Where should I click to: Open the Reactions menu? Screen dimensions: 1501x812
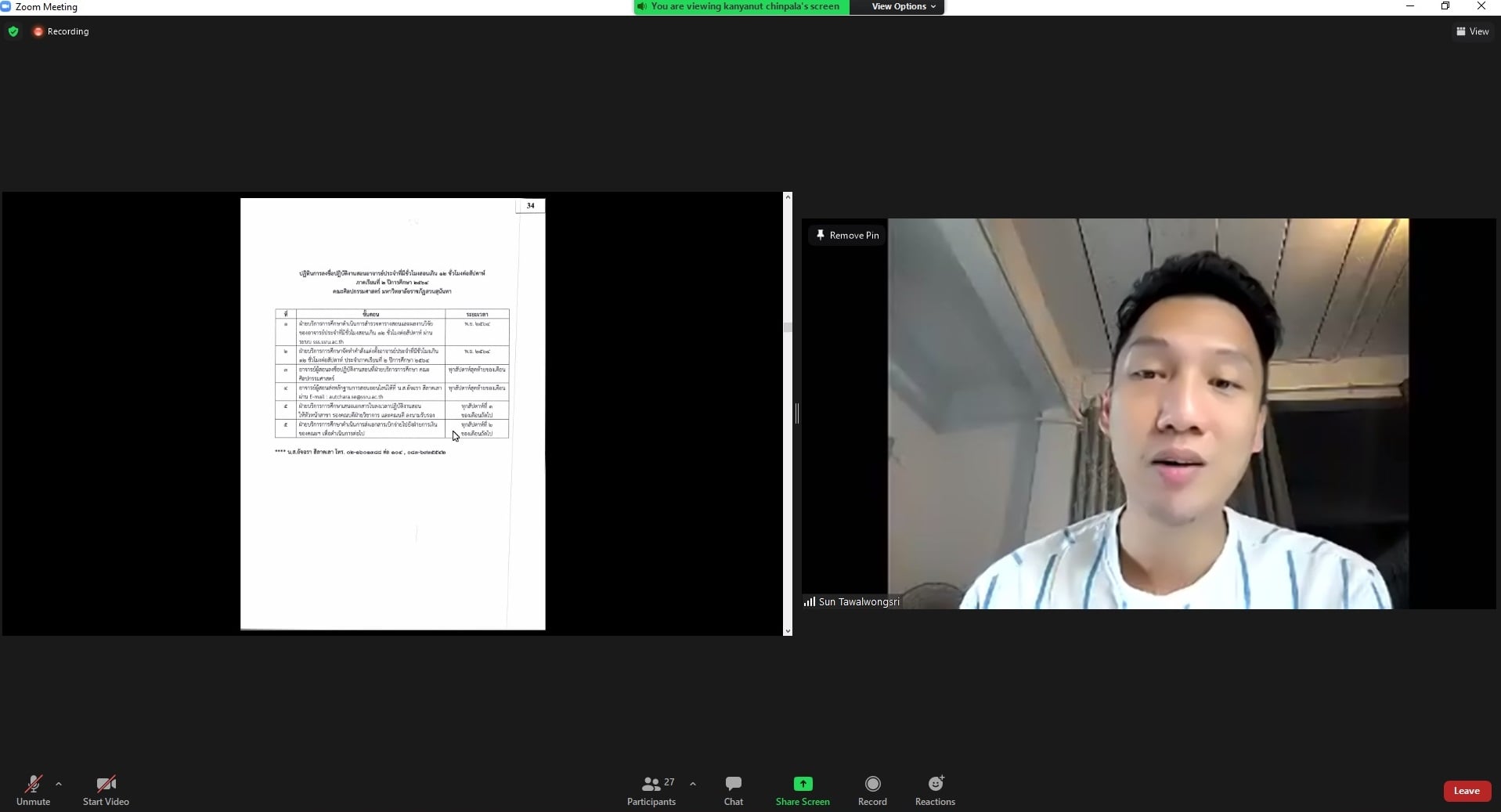[935, 790]
